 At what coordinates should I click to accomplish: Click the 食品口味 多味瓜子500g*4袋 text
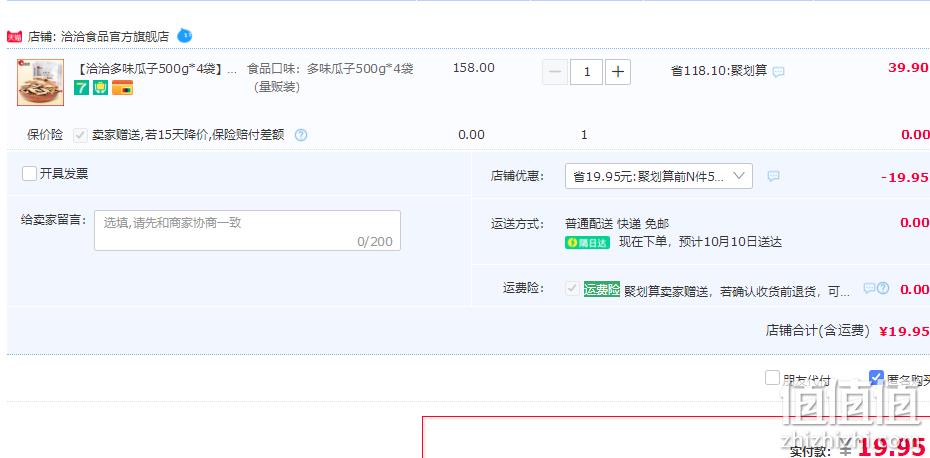330,78
